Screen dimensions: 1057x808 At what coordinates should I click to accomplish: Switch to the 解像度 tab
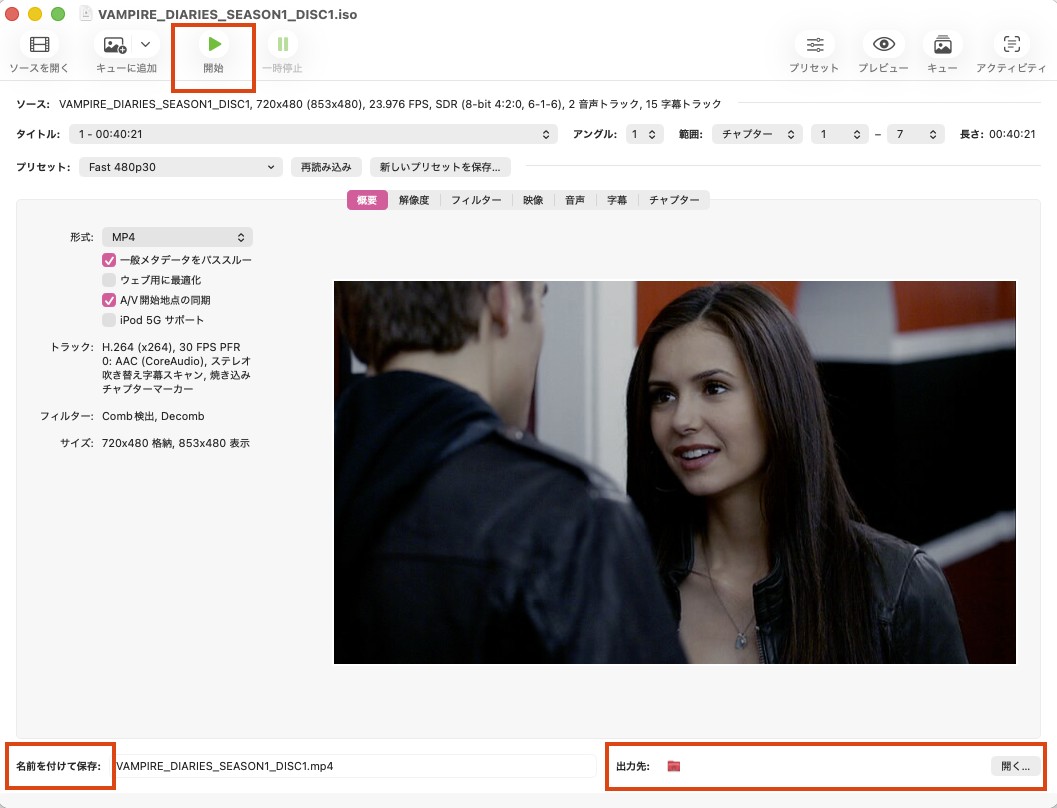[x=414, y=200]
